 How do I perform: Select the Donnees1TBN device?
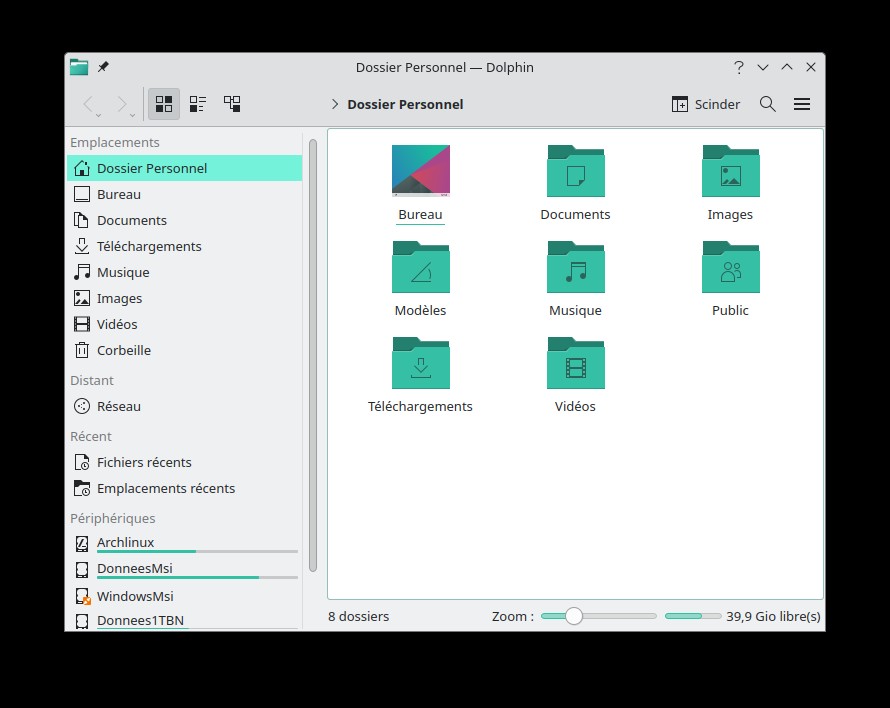(x=184, y=621)
